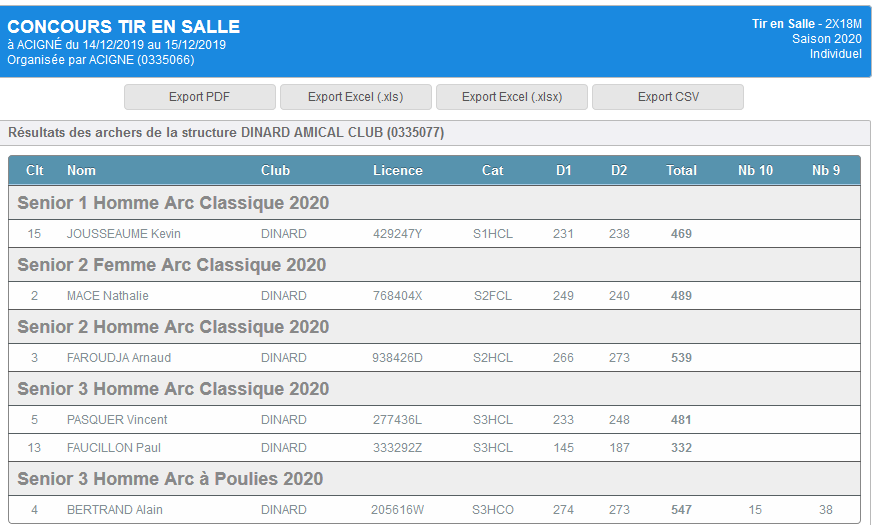The image size is (874, 525).
Task: Click the Licence column header
Action: pos(397,170)
